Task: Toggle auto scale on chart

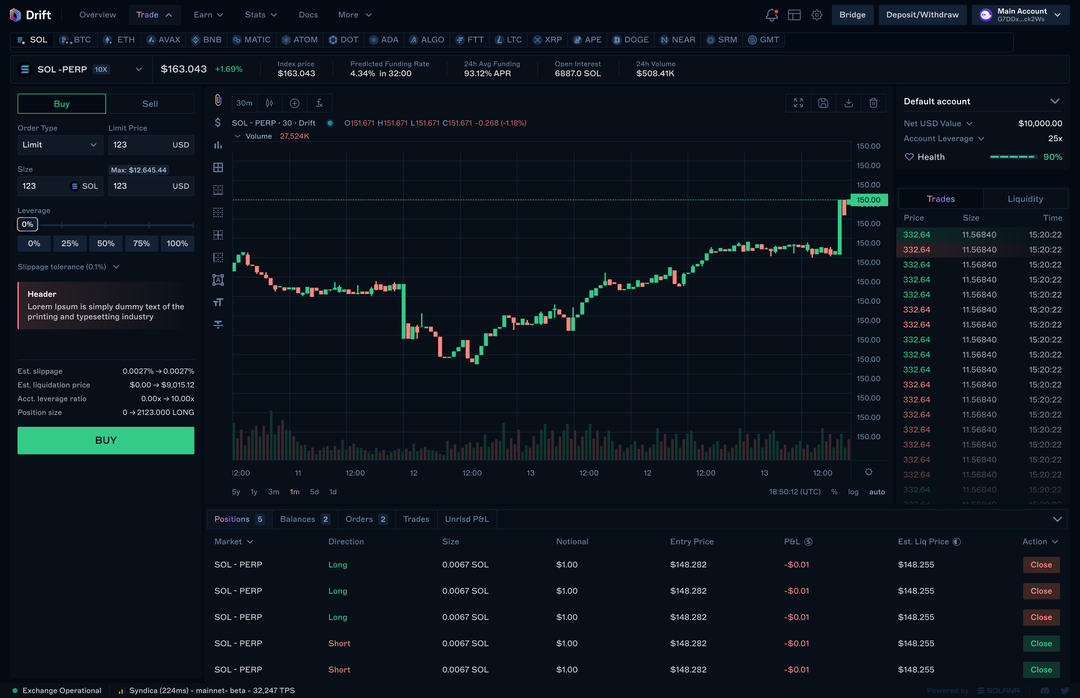Action: 877,492
